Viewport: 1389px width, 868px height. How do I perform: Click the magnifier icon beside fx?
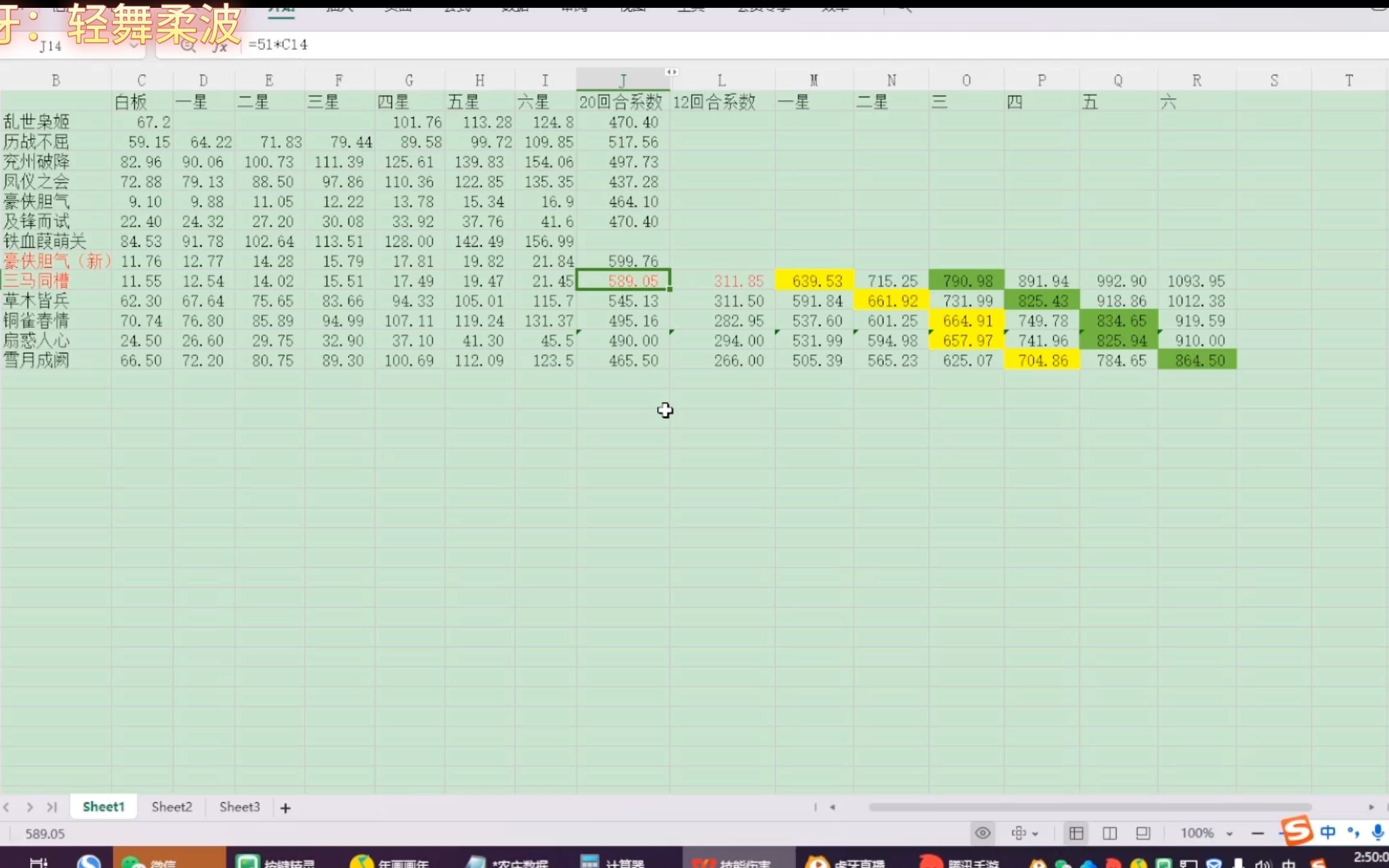pos(188,46)
